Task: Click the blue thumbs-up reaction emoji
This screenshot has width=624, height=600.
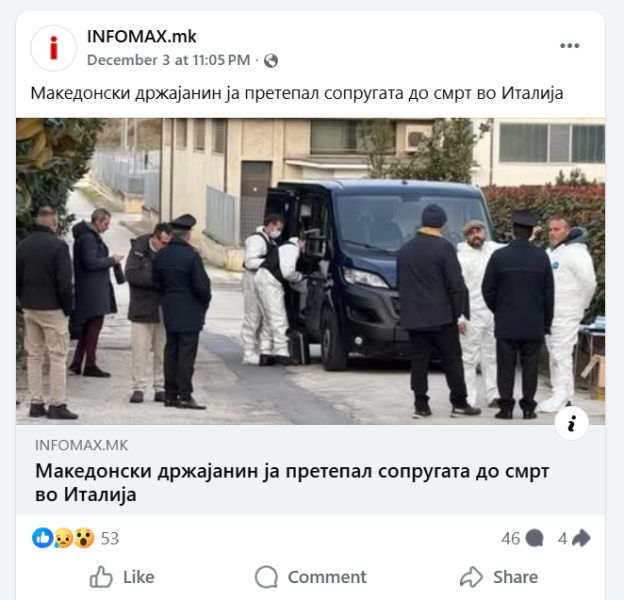Action: (43, 538)
